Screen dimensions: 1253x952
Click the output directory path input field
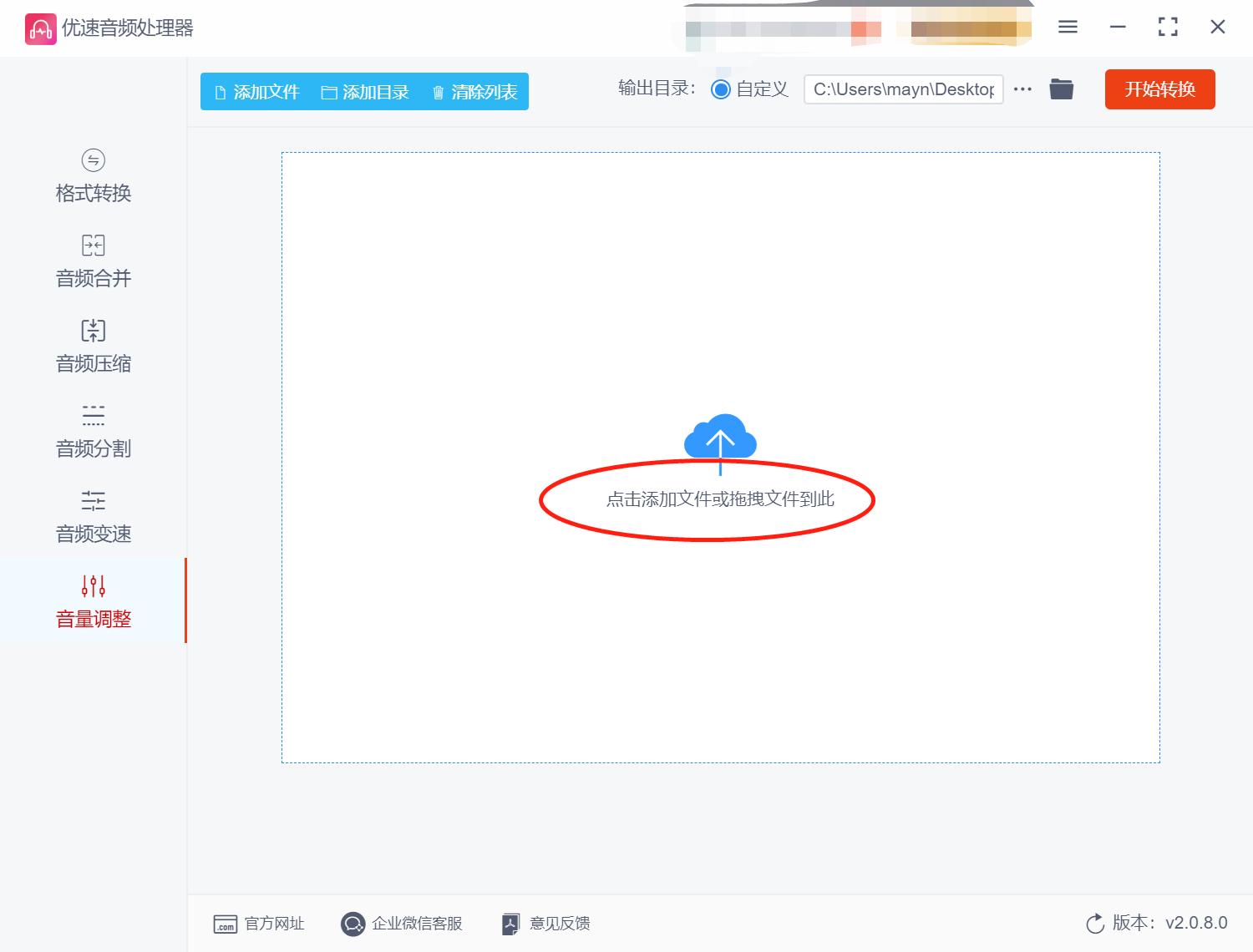pyautogui.click(x=902, y=89)
